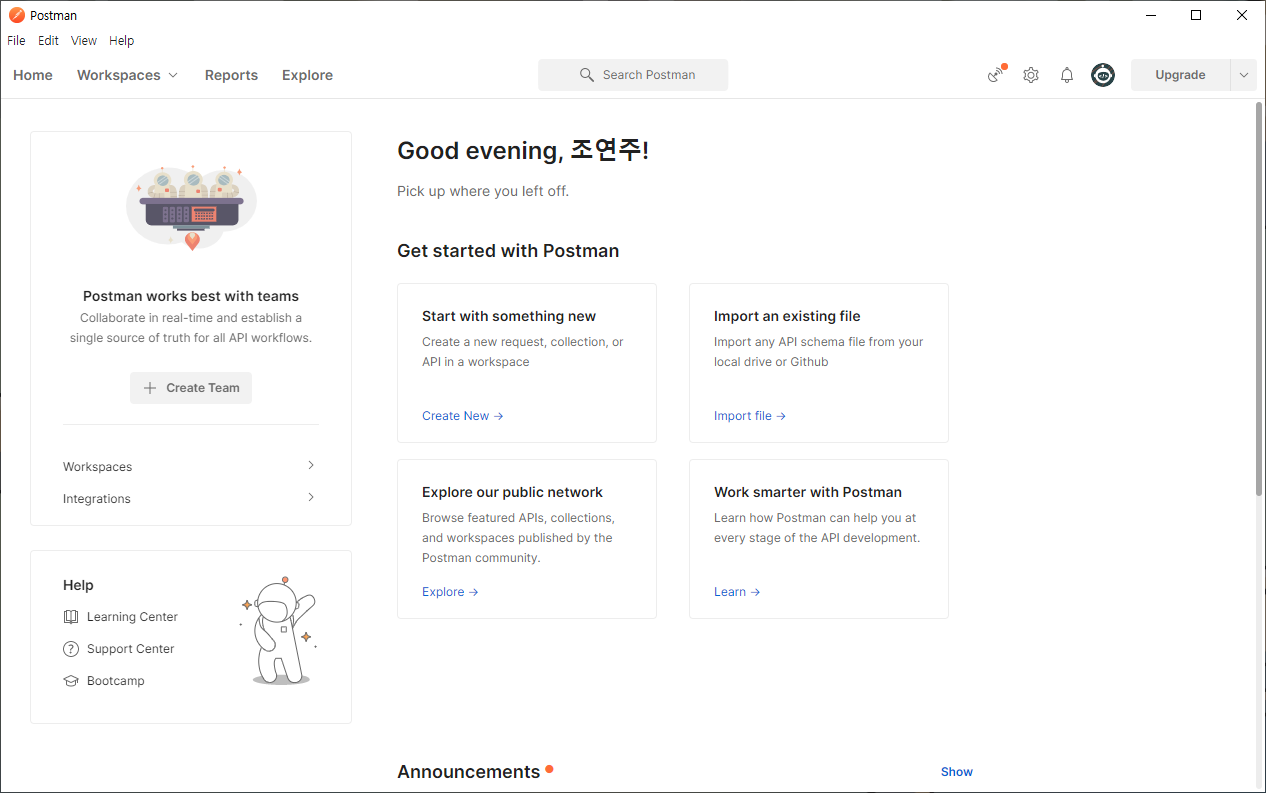Click the book icon beside Learning Center
The image size is (1266, 793).
[x=71, y=617]
